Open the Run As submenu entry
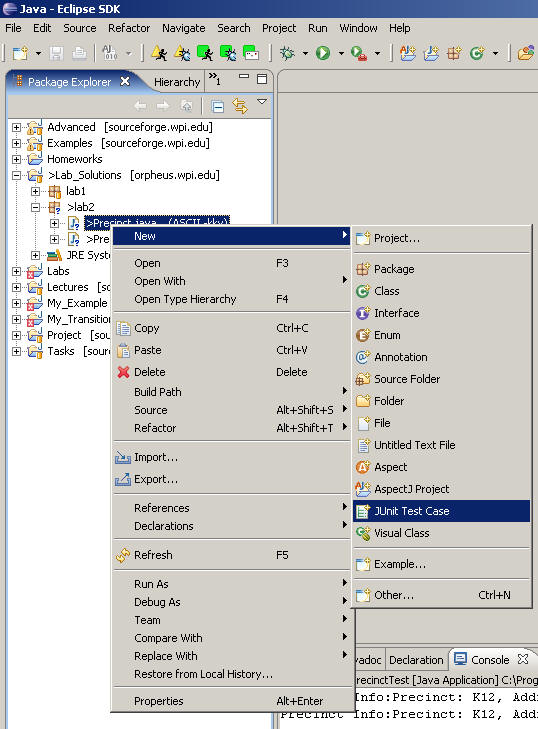538x729 pixels. tap(231, 584)
